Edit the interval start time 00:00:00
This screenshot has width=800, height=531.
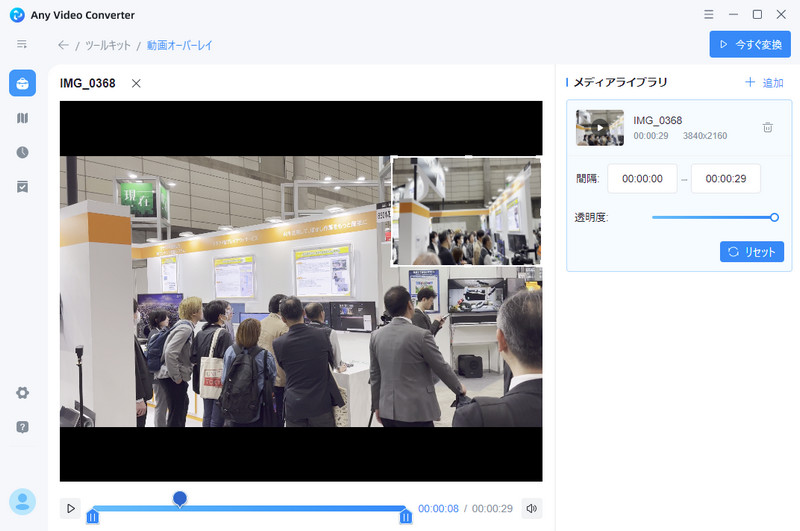pyautogui.click(x=642, y=179)
